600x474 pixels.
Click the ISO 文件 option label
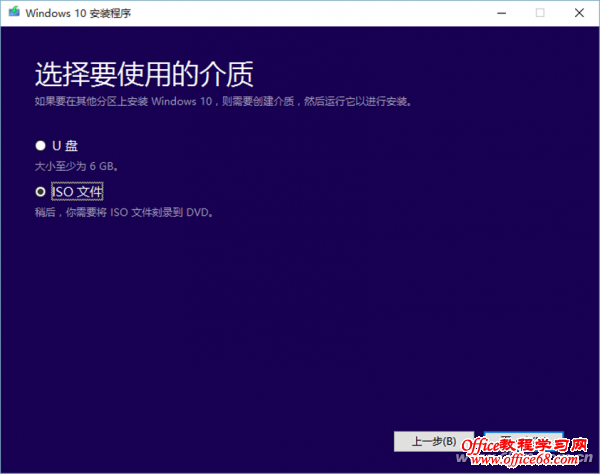pos(77,192)
